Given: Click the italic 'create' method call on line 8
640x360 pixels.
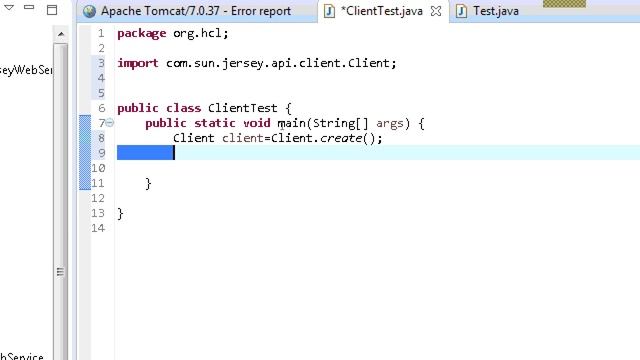Looking at the screenshot, I should click(341, 138).
